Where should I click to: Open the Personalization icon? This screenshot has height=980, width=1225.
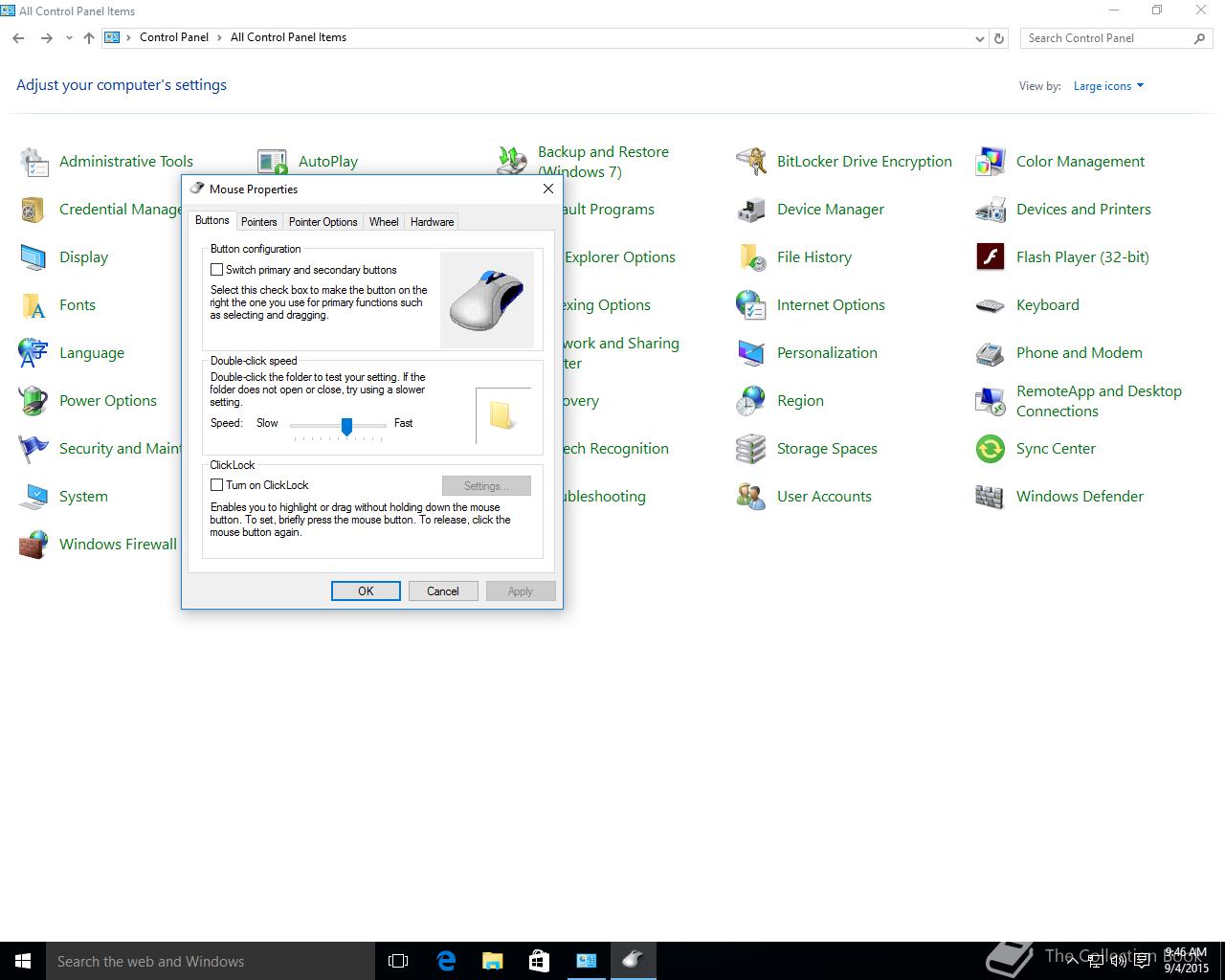pos(751,353)
